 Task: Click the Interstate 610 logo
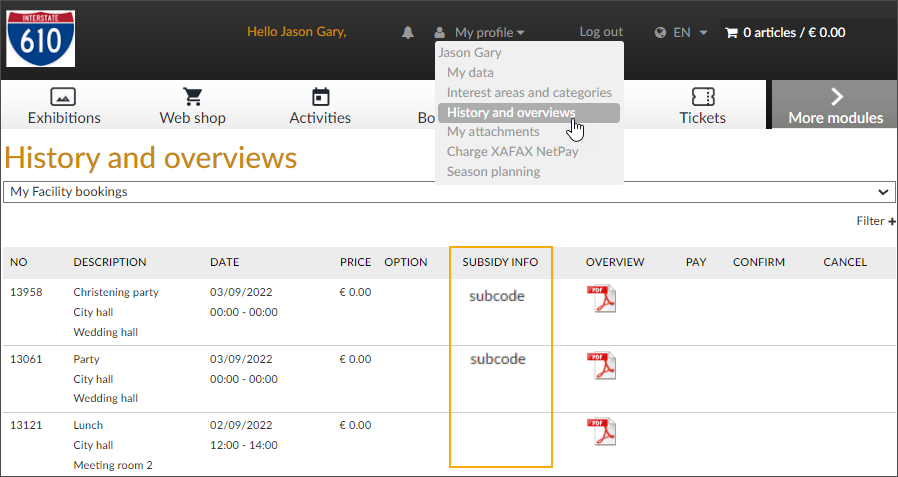click(x=41, y=38)
